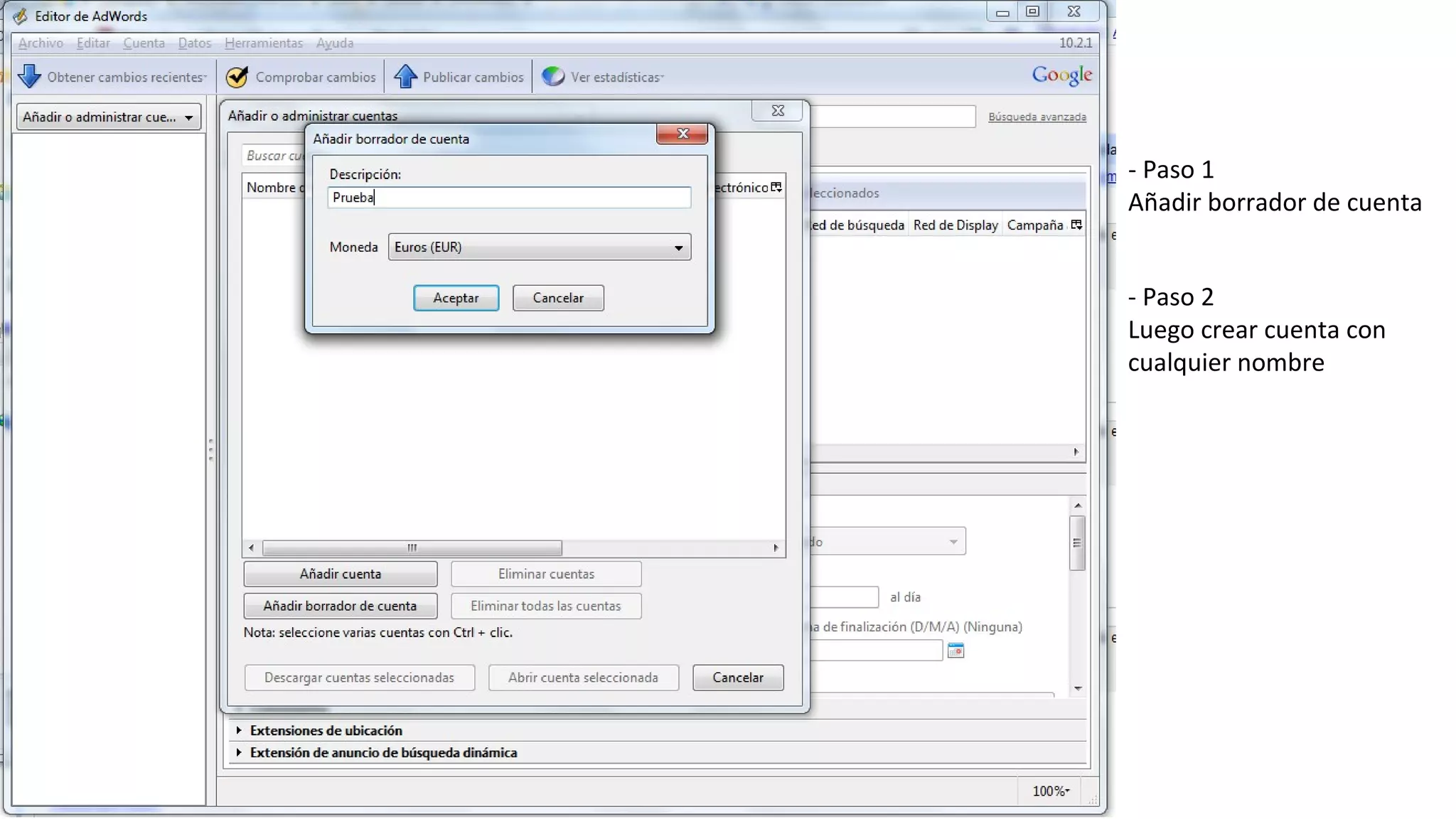Click the Publicar cambios up arrow icon
Image resolution: width=1456 pixels, height=819 pixels.
click(405, 76)
